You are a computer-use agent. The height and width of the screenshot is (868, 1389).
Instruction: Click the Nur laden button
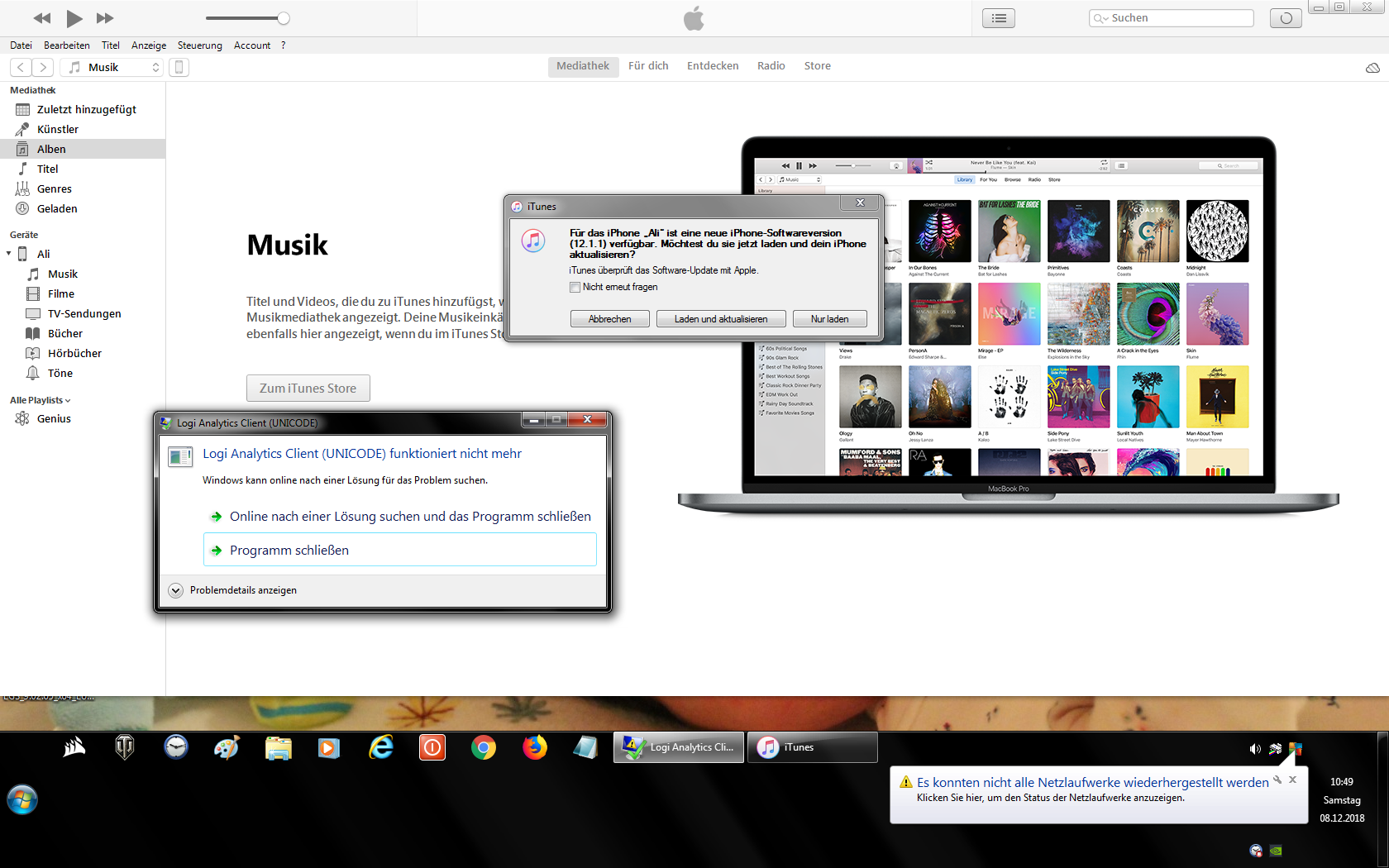pos(830,319)
